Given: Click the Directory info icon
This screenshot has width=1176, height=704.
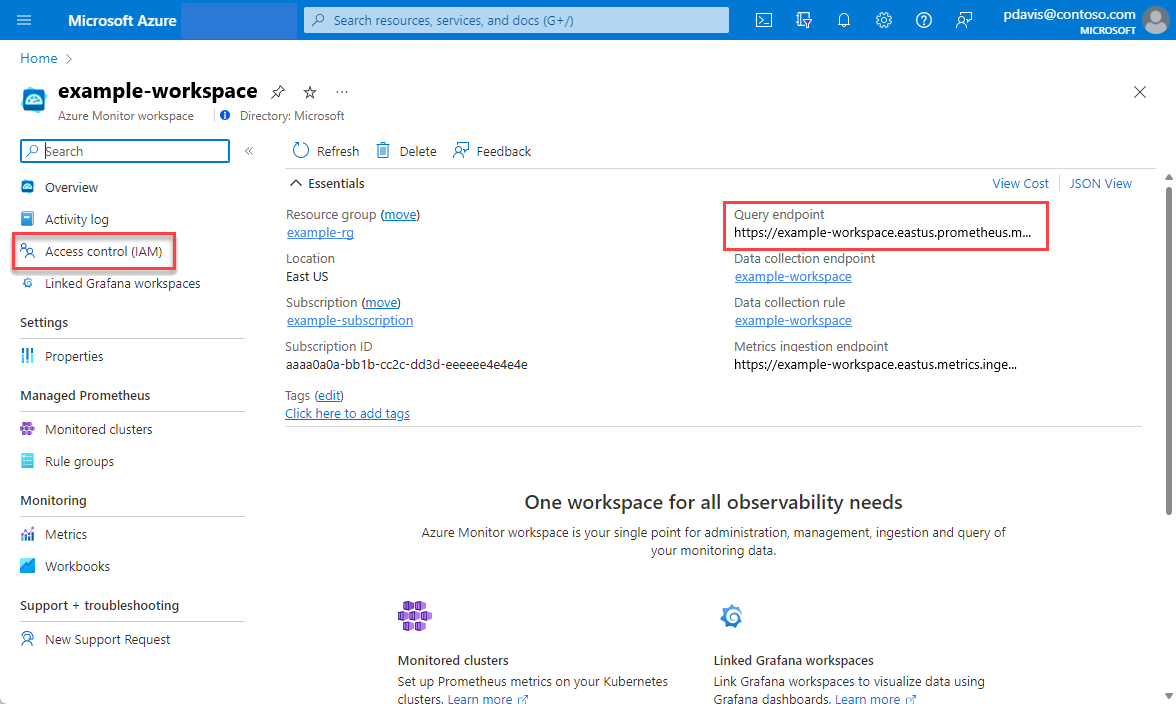Looking at the screenshot, I should pyautogui.click(x=225, y=115).
